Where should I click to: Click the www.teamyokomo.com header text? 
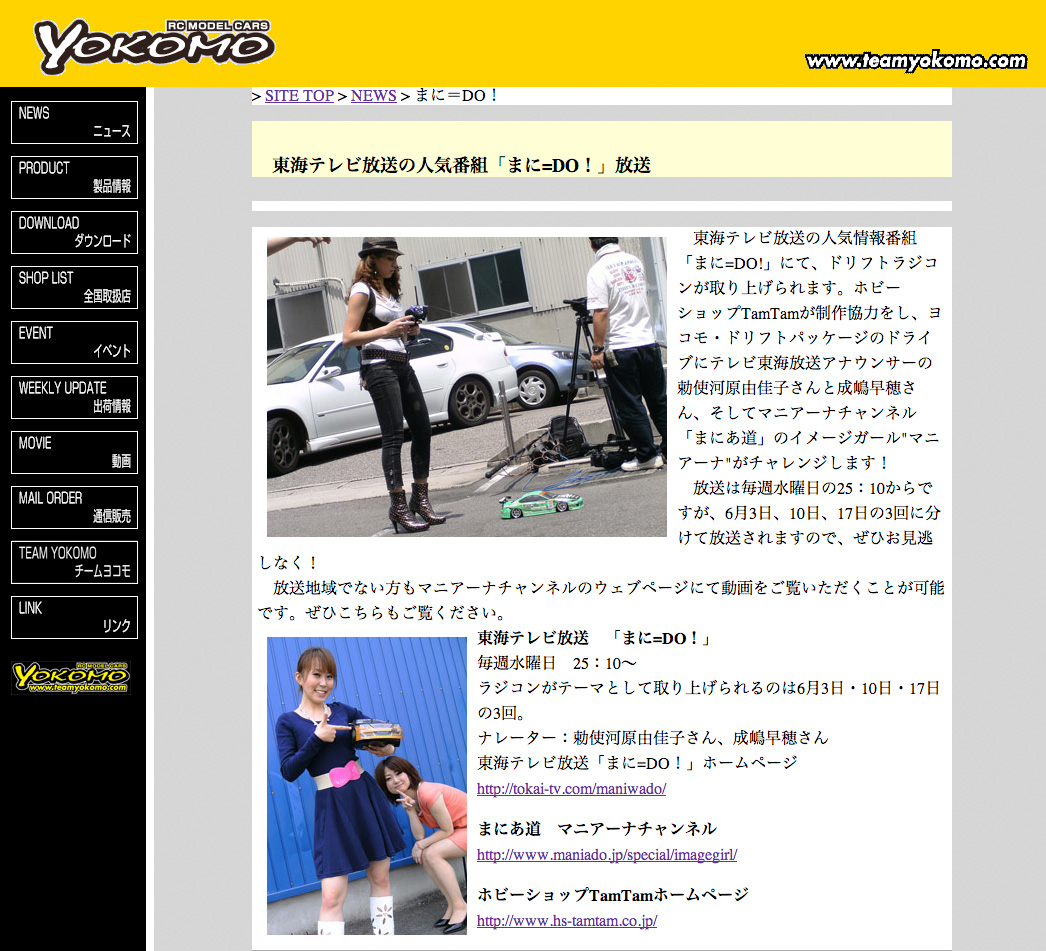(915, 61)
